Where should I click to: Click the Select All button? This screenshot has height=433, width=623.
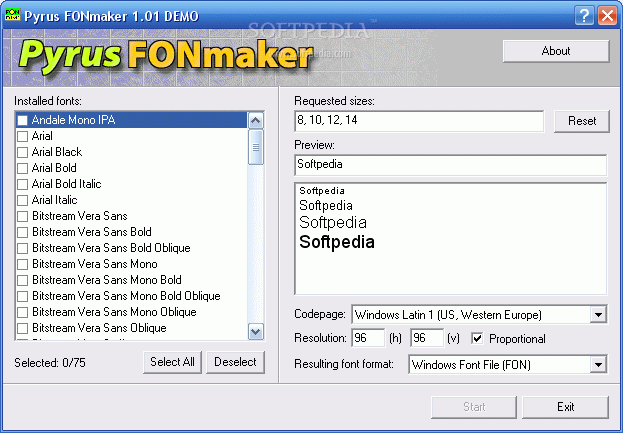(x=172, y=362)
